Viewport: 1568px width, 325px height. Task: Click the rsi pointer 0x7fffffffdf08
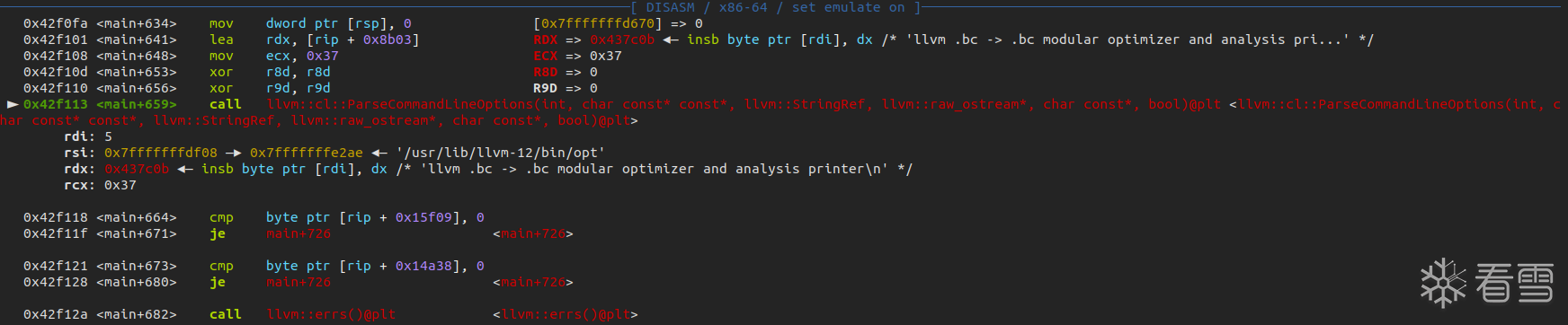[161, 153]
